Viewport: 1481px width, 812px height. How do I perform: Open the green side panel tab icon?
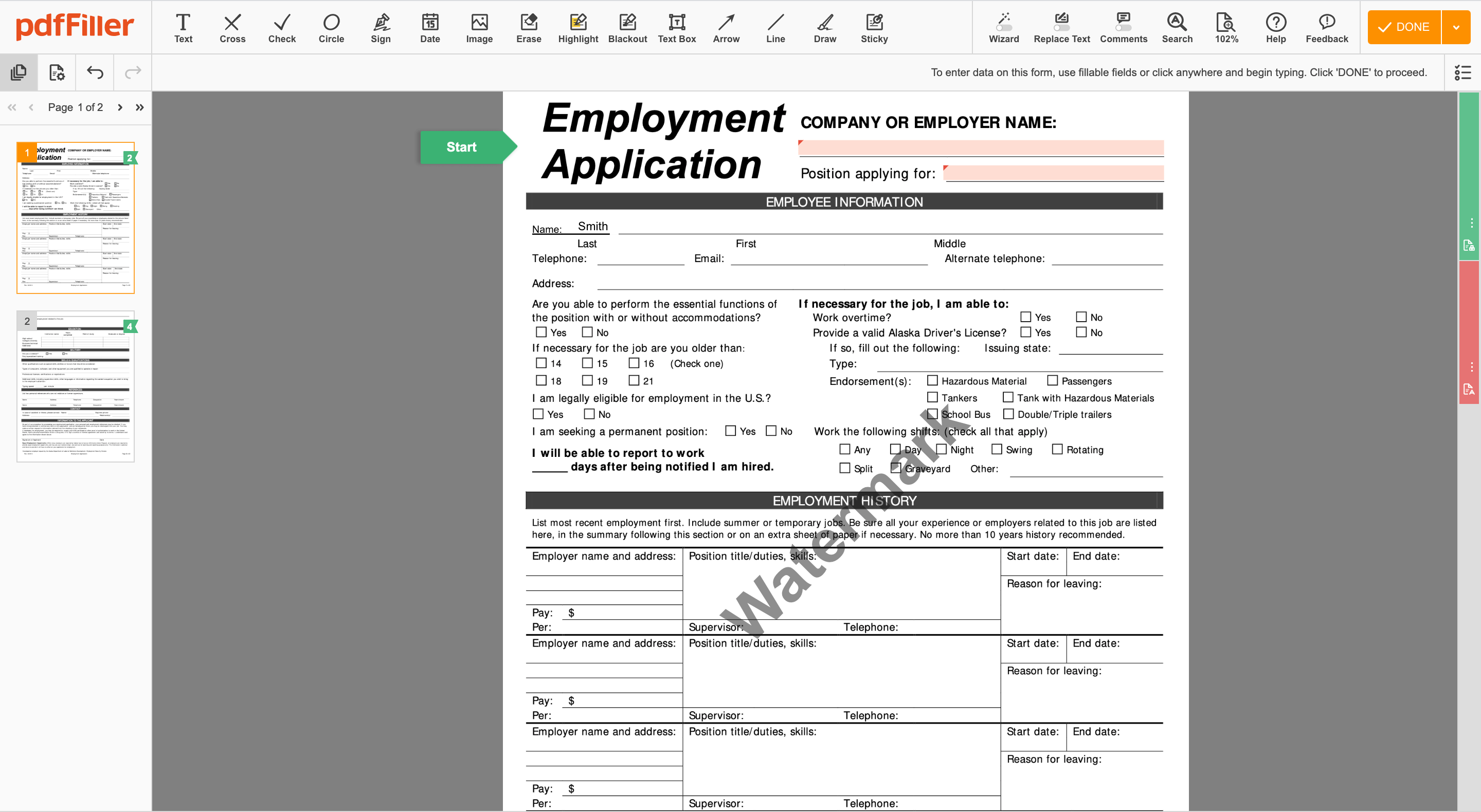(1469, 245)
